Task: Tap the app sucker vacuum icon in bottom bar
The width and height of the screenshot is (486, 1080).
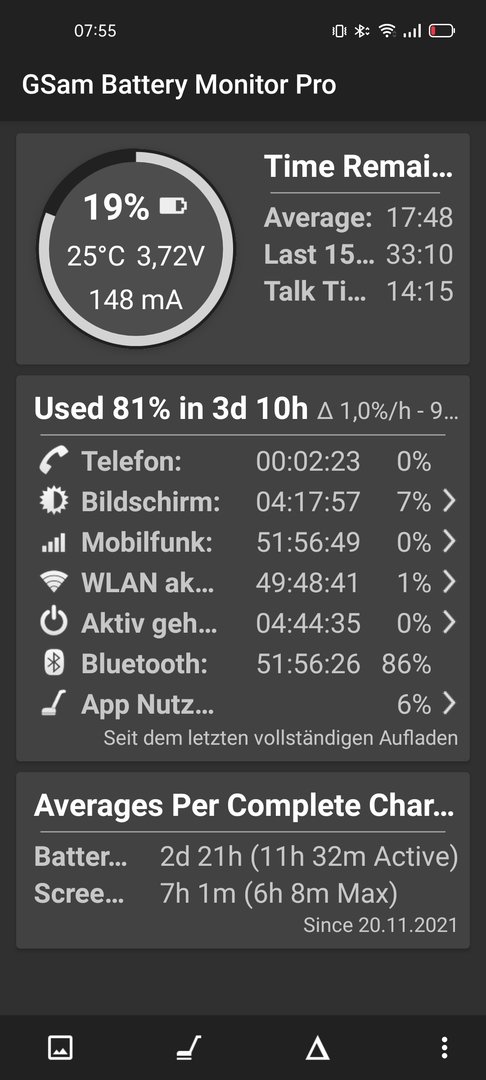Action: pyautogui.click(x=188, y=1048)
